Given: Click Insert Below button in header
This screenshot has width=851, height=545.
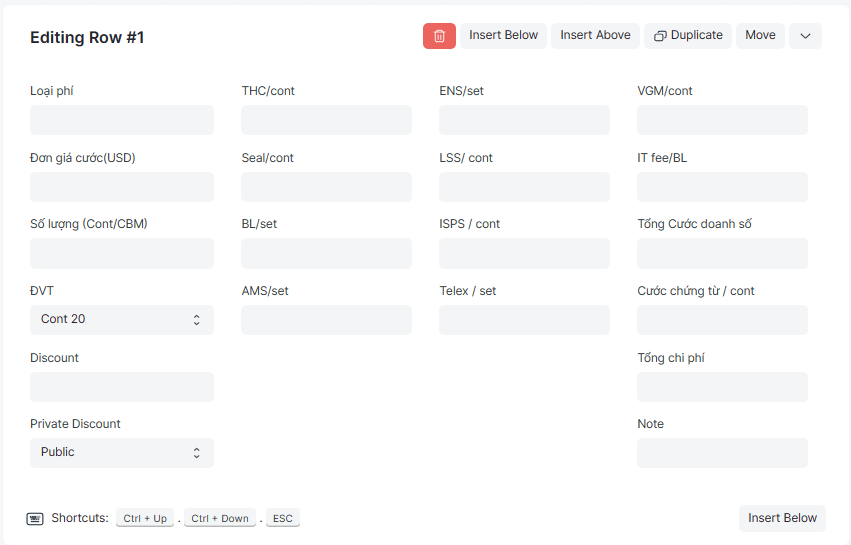Looking at the screenshot, I should click(503, 36).
